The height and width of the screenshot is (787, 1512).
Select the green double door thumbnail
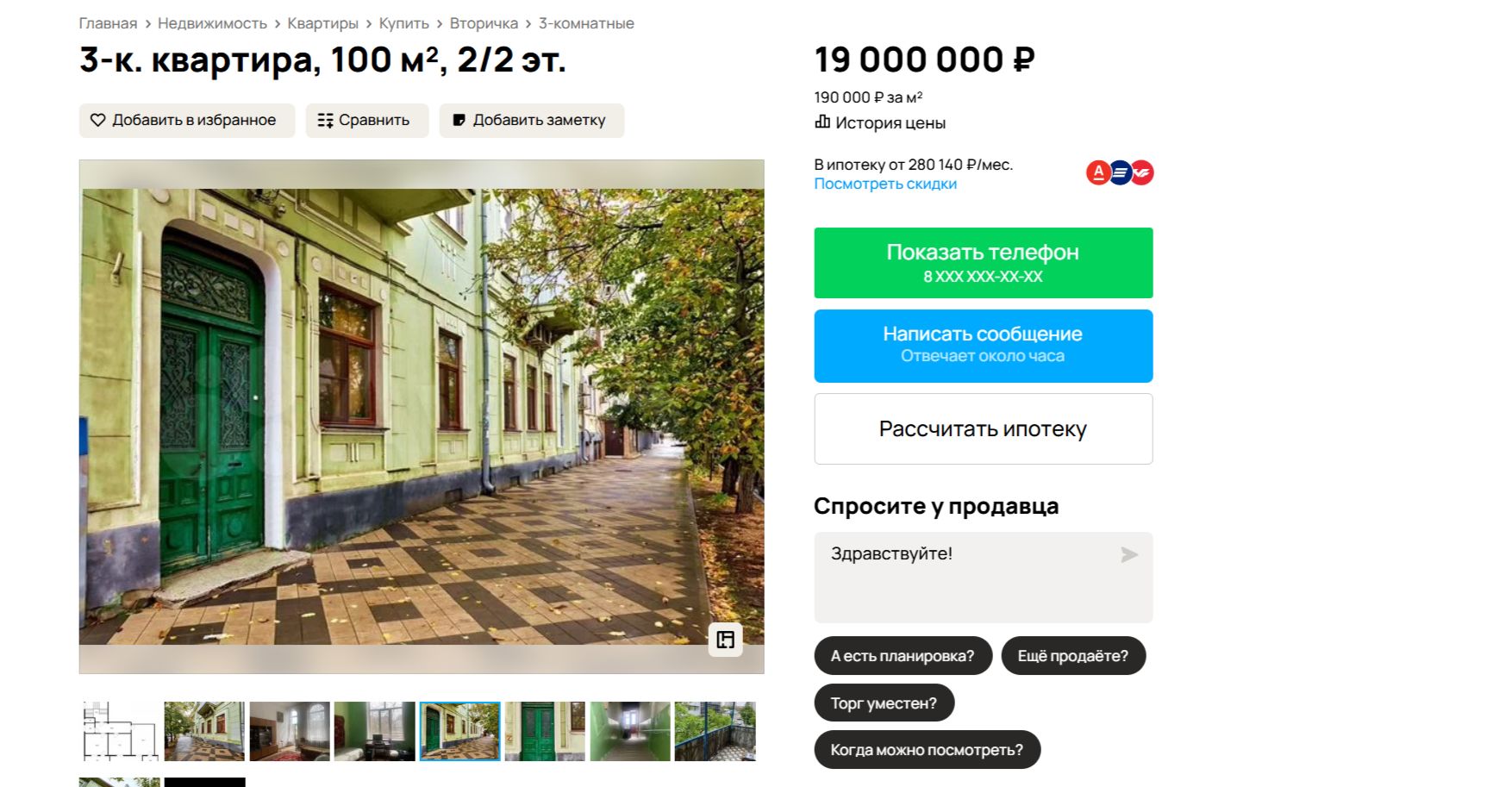point(545,732)
